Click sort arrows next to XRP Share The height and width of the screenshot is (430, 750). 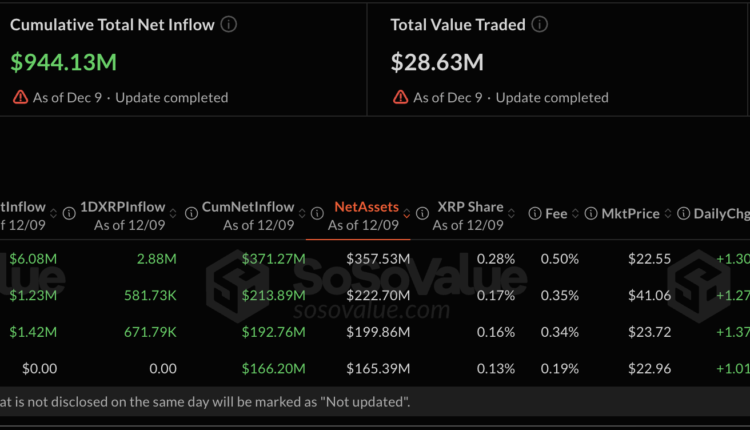tap(511, 214)
